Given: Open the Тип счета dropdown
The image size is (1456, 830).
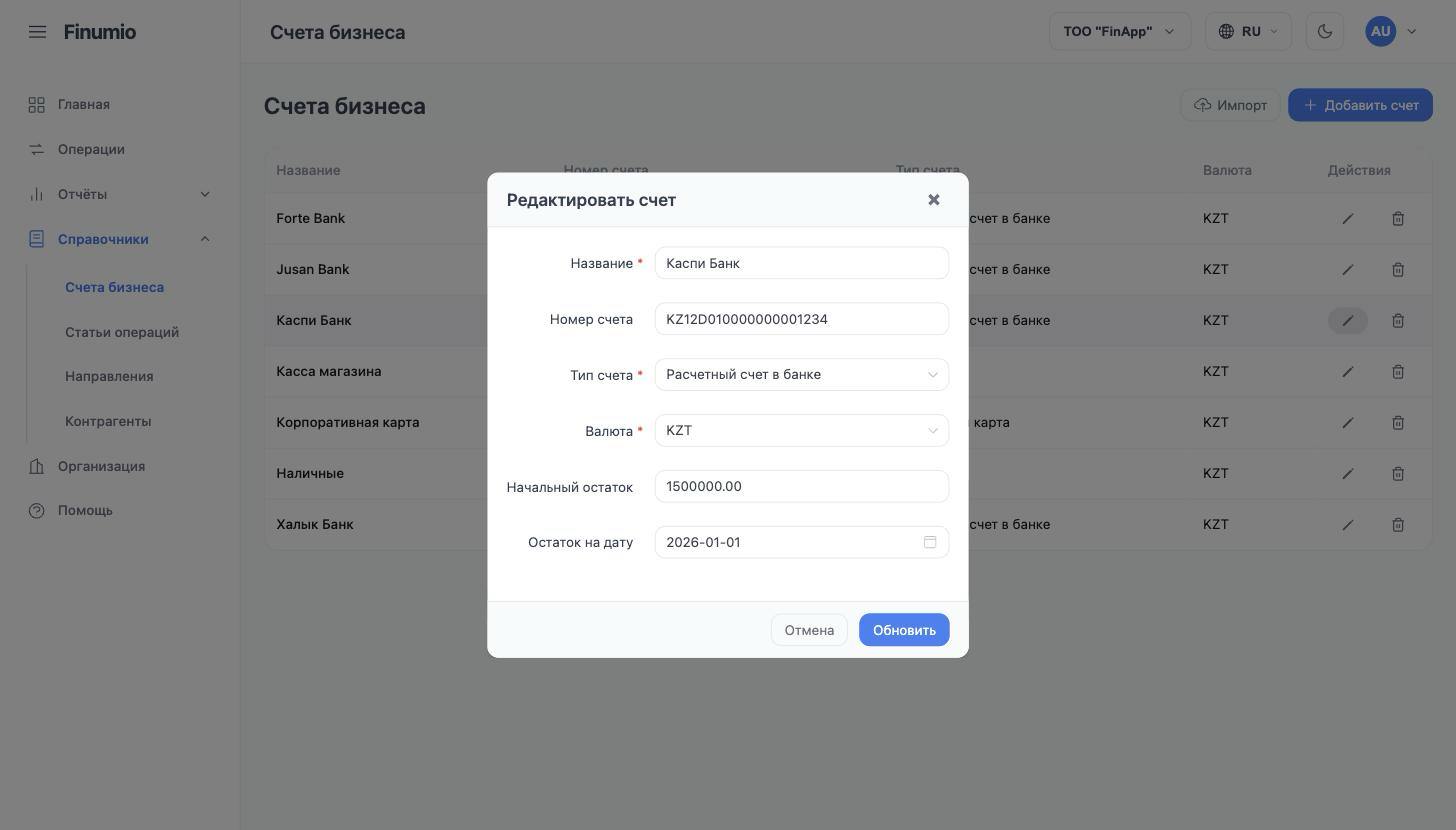Looking at the screenshot, I should [x=802, y=375].
